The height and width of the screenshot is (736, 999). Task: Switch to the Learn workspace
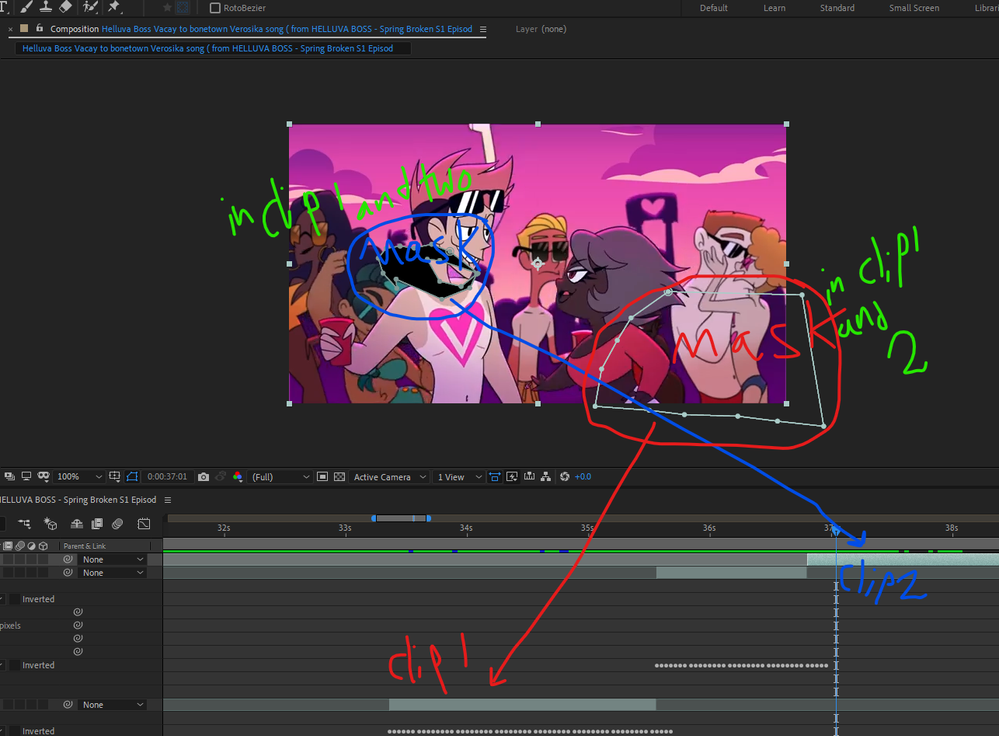[x=774, y=8]
